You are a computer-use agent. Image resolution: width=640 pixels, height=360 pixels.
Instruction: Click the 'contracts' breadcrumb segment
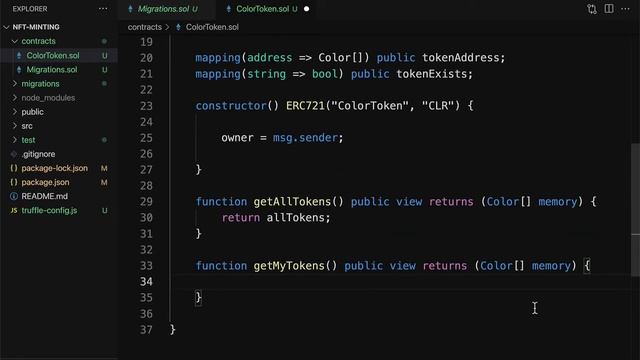coord(144,27)
